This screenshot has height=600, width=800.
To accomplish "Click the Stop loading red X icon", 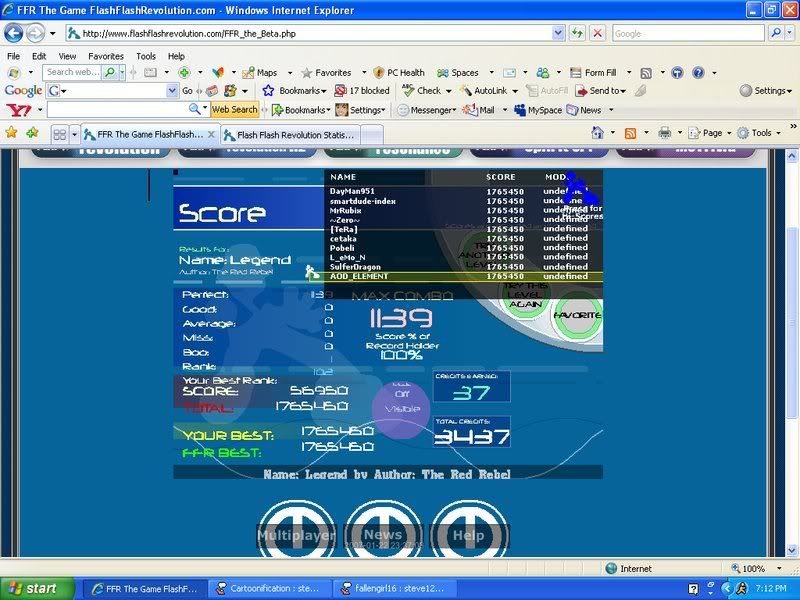I will 597,33.
